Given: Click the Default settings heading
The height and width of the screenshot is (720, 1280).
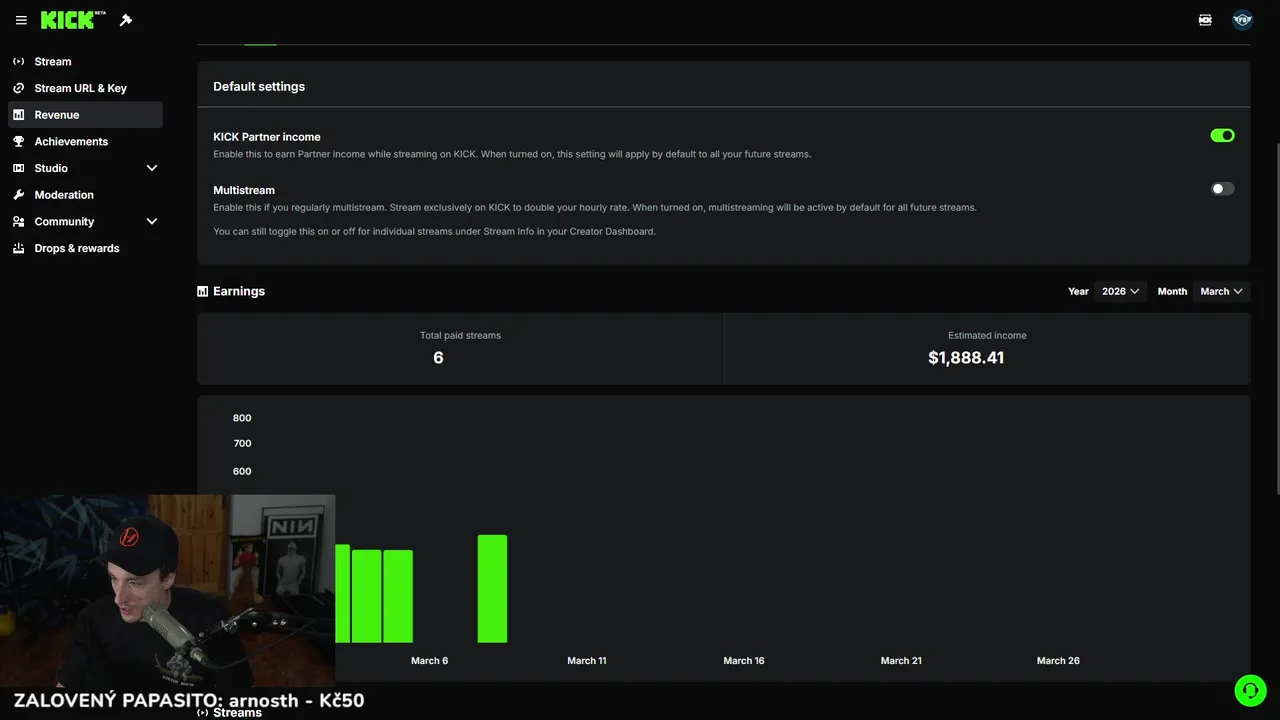Looking at the screenshot, I should (x=259, y=87).
